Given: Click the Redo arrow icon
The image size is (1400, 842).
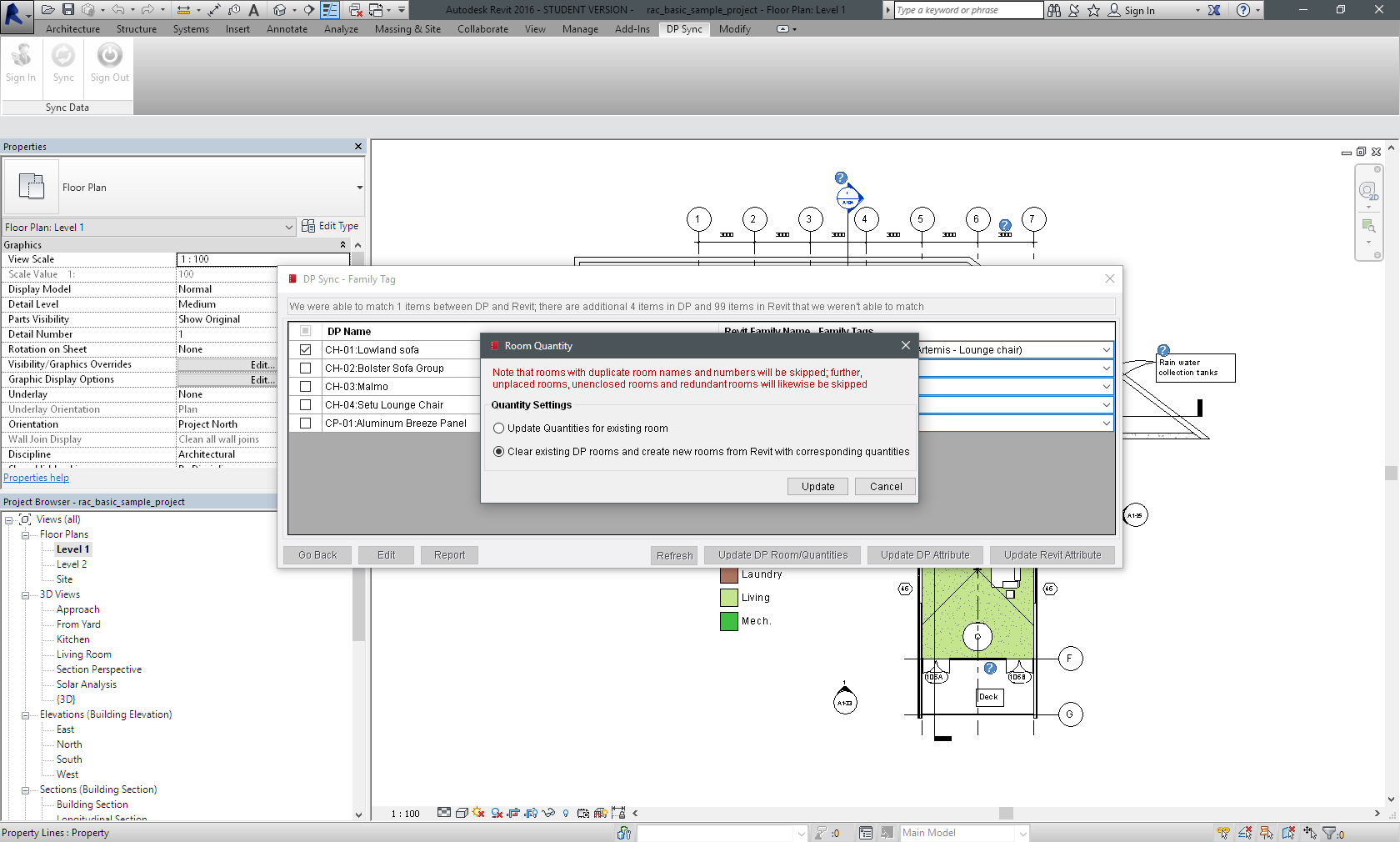Looking at the screenshot, I should pyautogui.click(x=147, y=10).
